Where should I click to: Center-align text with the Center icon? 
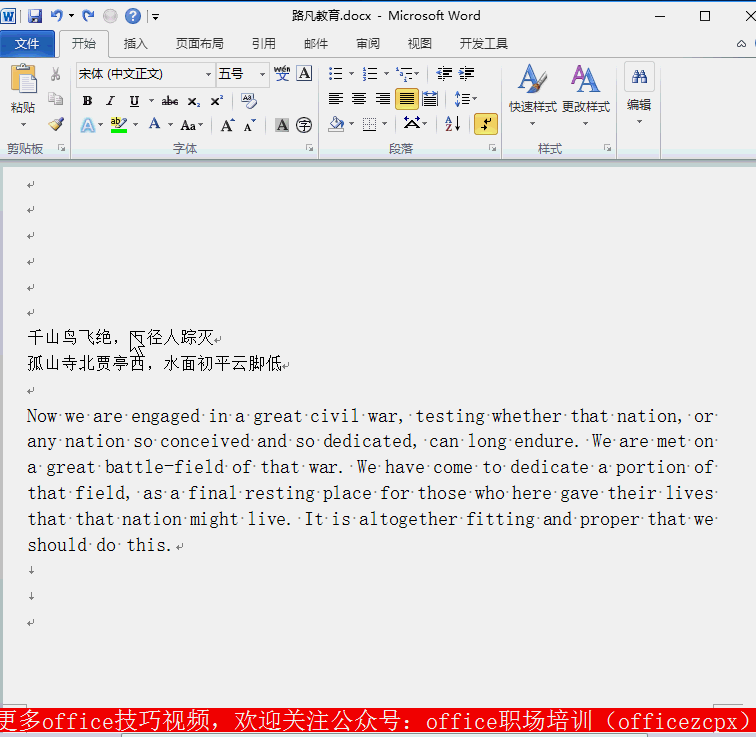point(359,99)
